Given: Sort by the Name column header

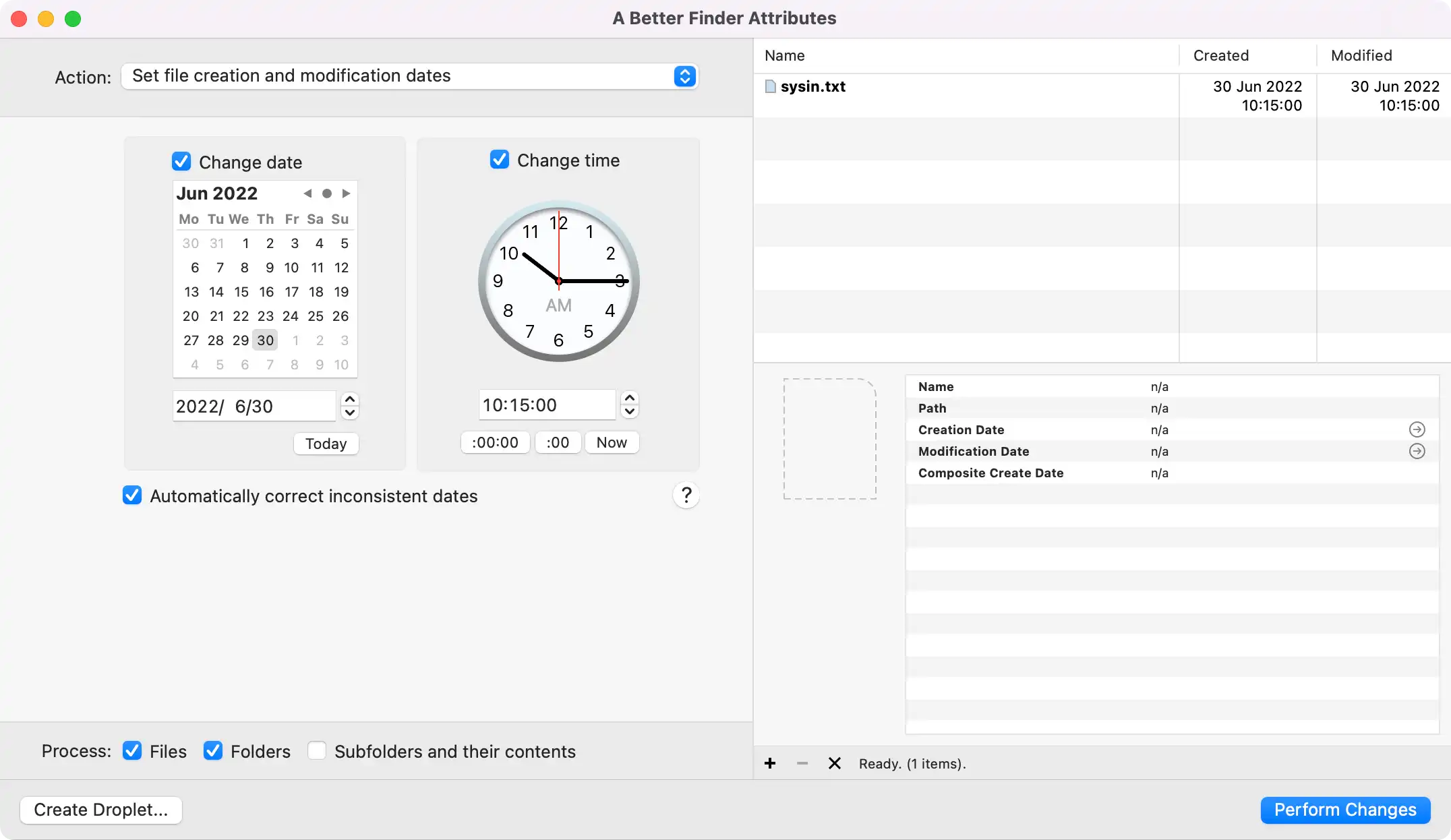Looking at the screenshot, I should tap(785, 55).
